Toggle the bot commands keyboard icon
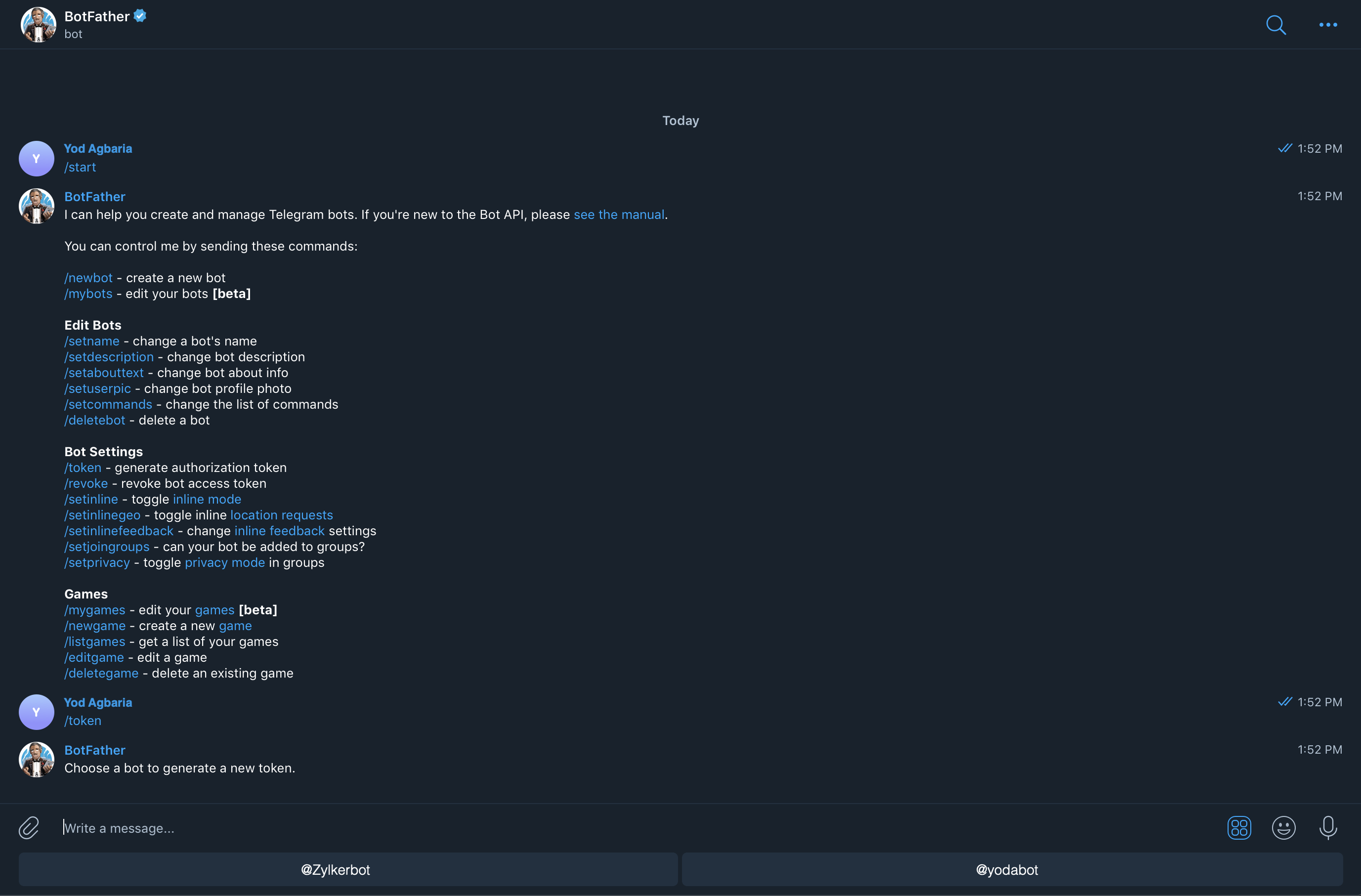The image size is (1361, 896). point(1238,827)
